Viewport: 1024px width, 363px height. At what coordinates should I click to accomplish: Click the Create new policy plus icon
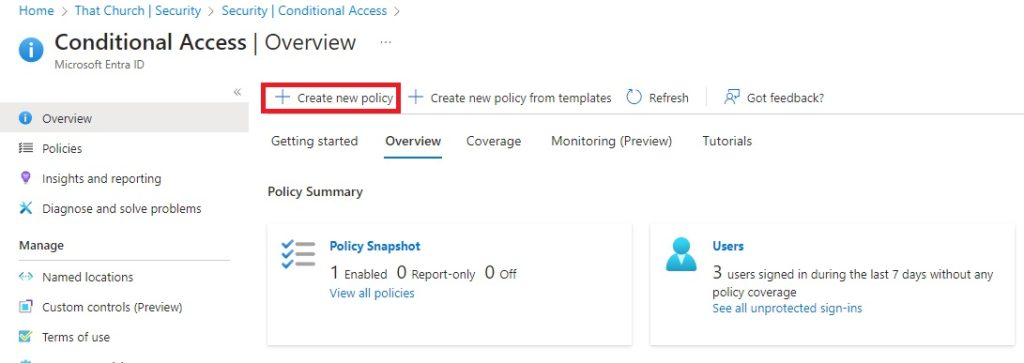point(282,97)
